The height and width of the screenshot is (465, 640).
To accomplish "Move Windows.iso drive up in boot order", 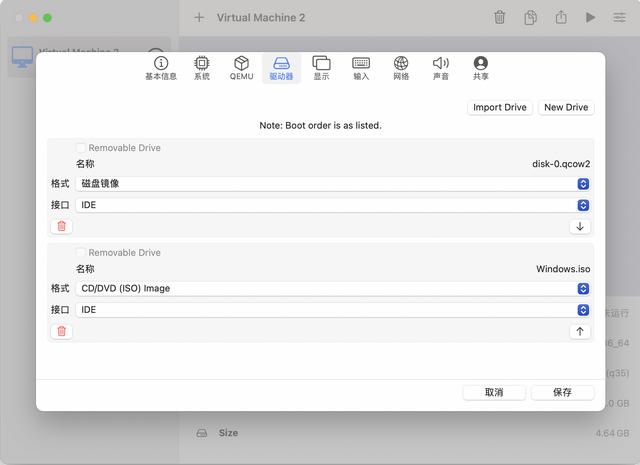I will [x=580, y=331].
